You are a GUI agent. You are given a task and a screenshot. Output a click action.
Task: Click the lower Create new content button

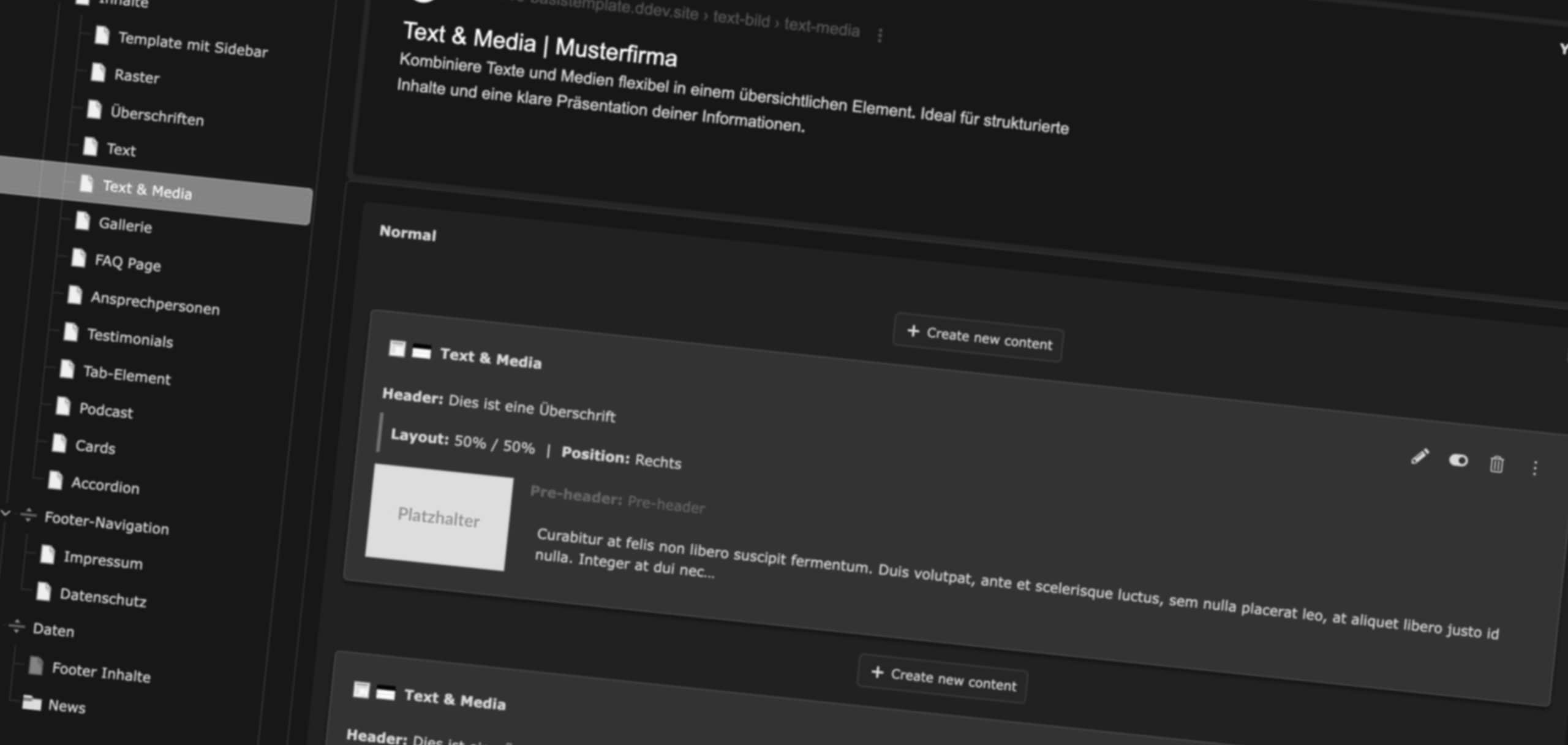point(943,679)
